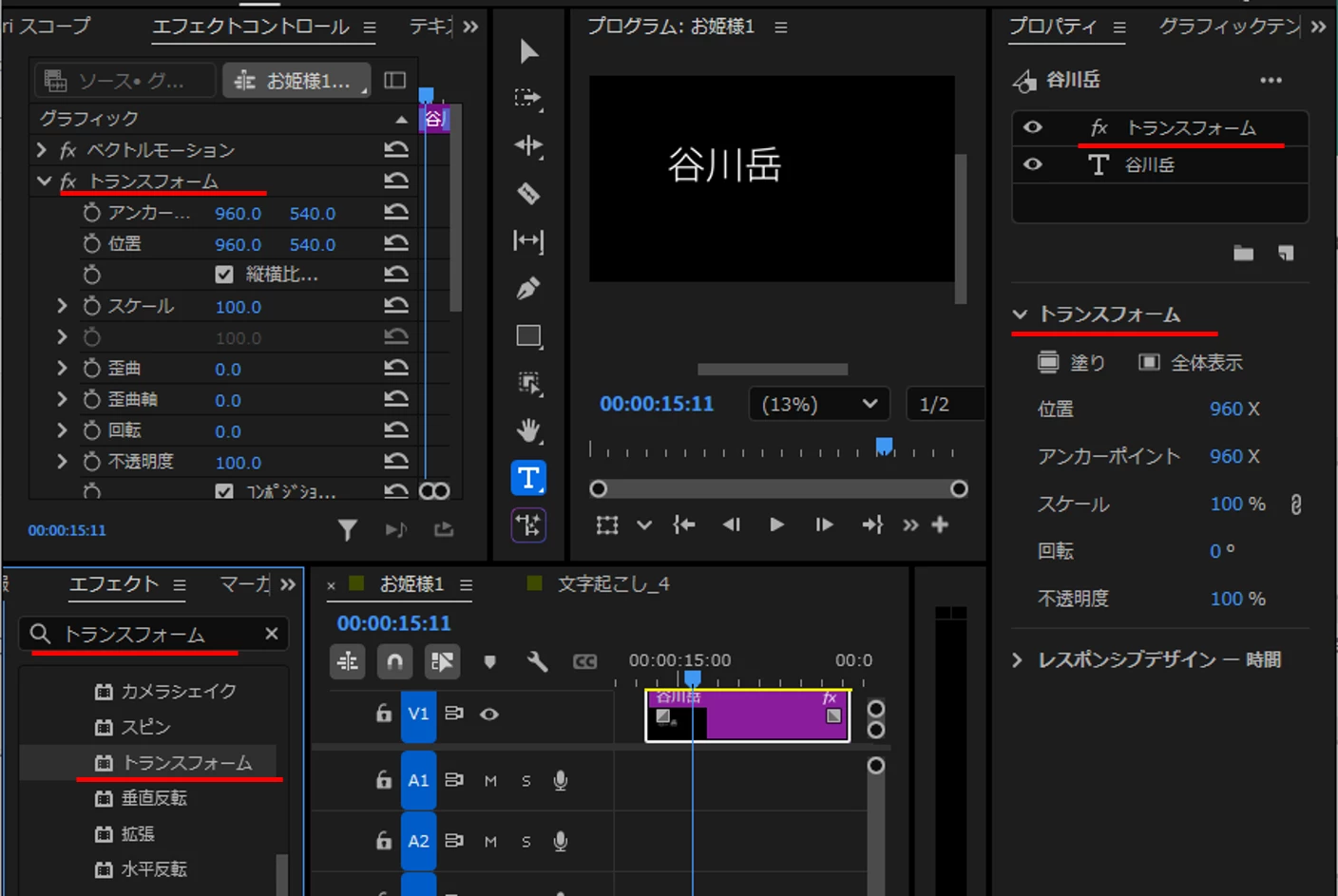Reset the スケール parameter
Image resolution: width=1338 pixels, height=896 pixels.
(x=396, y=306)
